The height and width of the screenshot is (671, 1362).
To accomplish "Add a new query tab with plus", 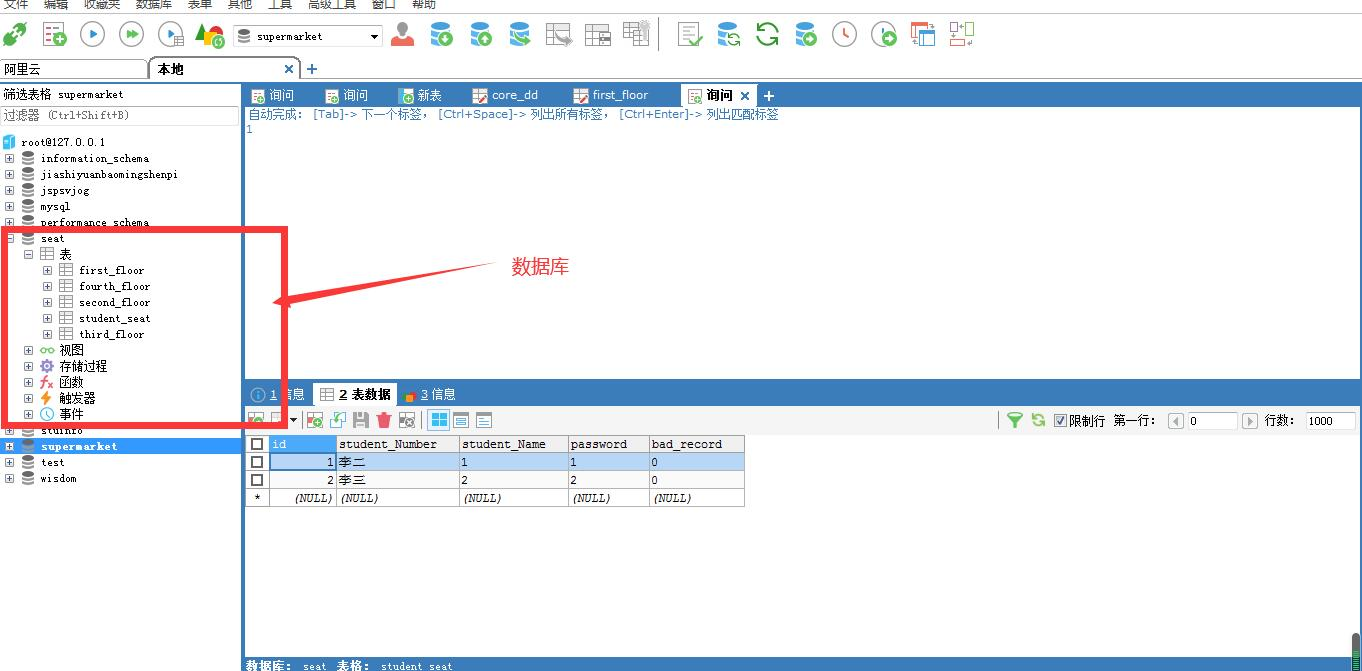I will [x=769, y=96].
